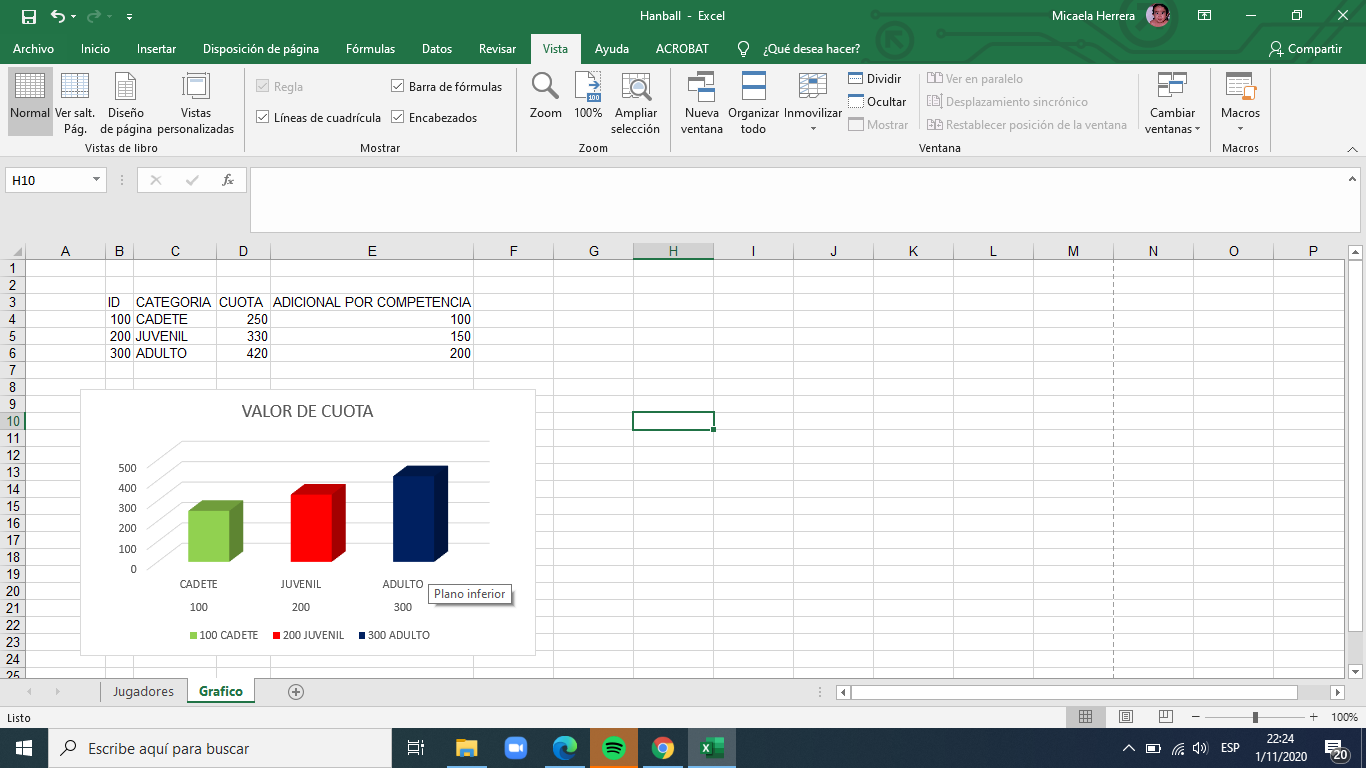
Task: Toggle Líneas de cuadrícula checkbox
Action: tap(263, 117)
